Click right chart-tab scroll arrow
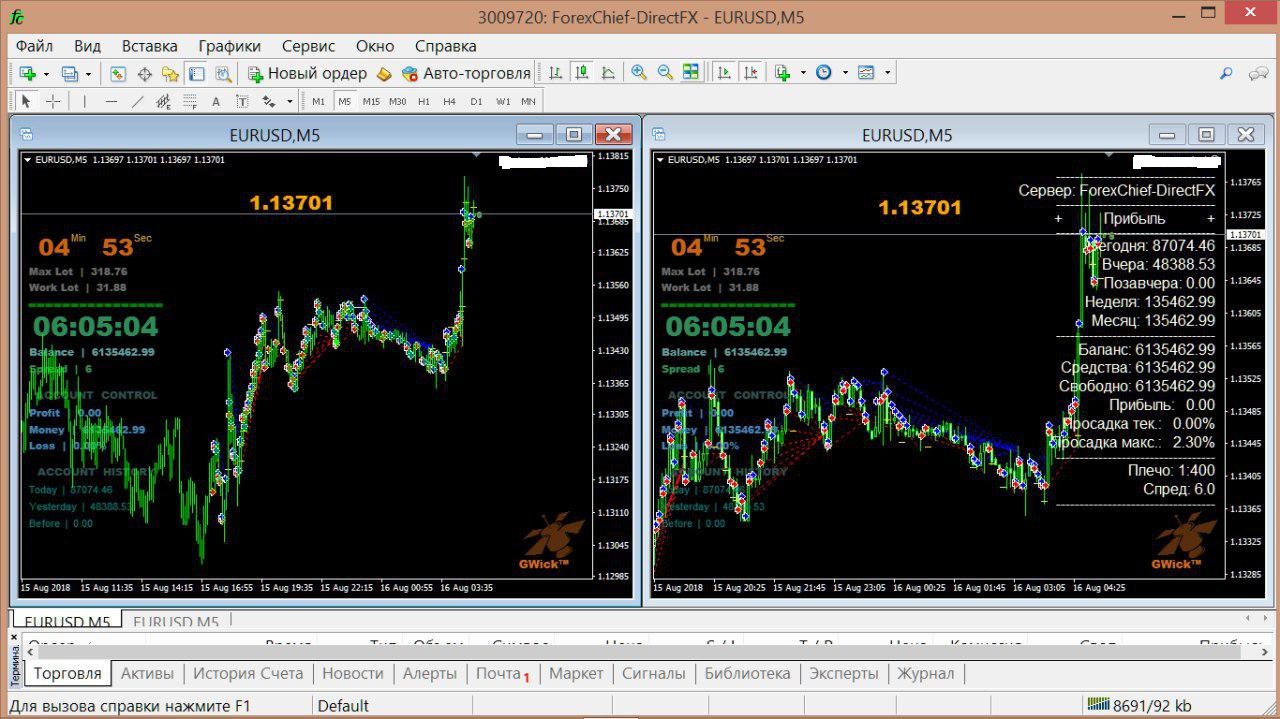Image resolution: width=1280 pixels, height=719 pixels. [1263, 620]
